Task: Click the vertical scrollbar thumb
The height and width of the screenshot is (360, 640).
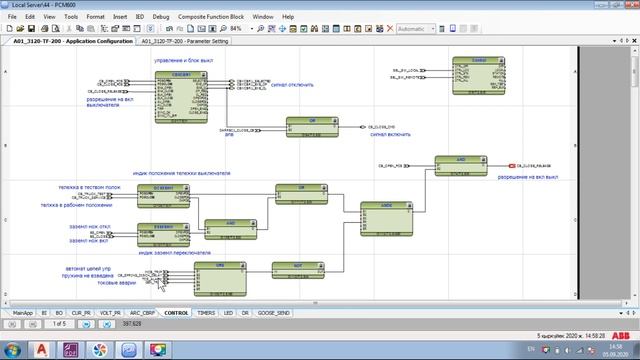Action: click(635, 71)
